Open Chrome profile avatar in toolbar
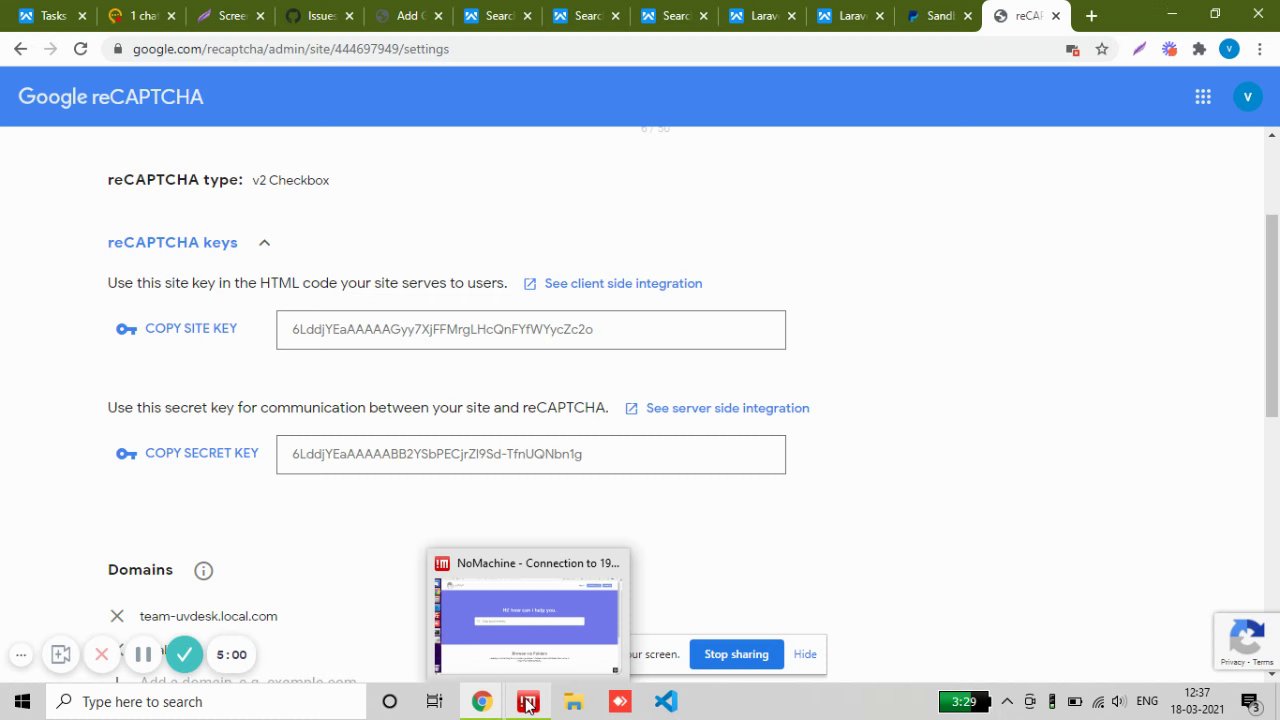The height and width of the screenshot is (720, 1280). click(x=1229, y=49)
